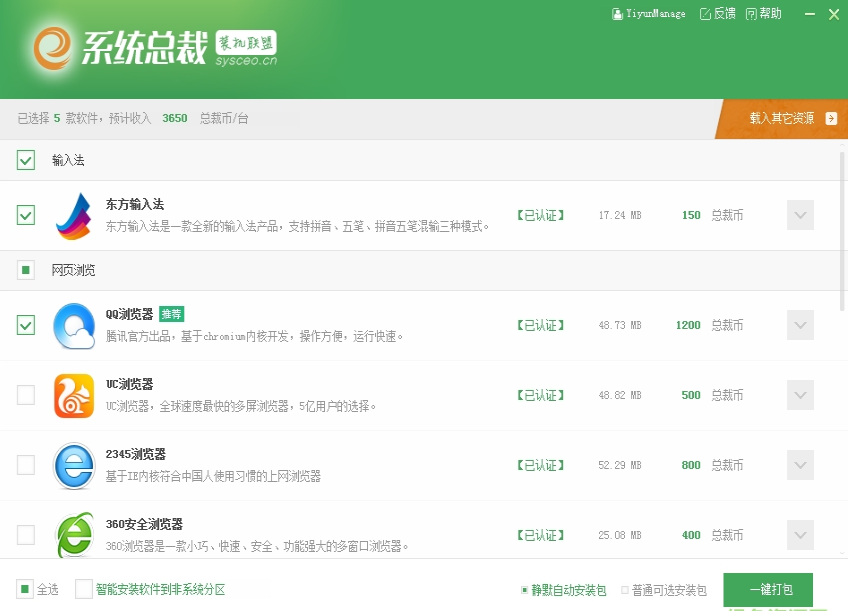Toggle the 网页浏览 category checkbox
The height and width of the screenshot is (611, 850).
click(x=26, y=270)
